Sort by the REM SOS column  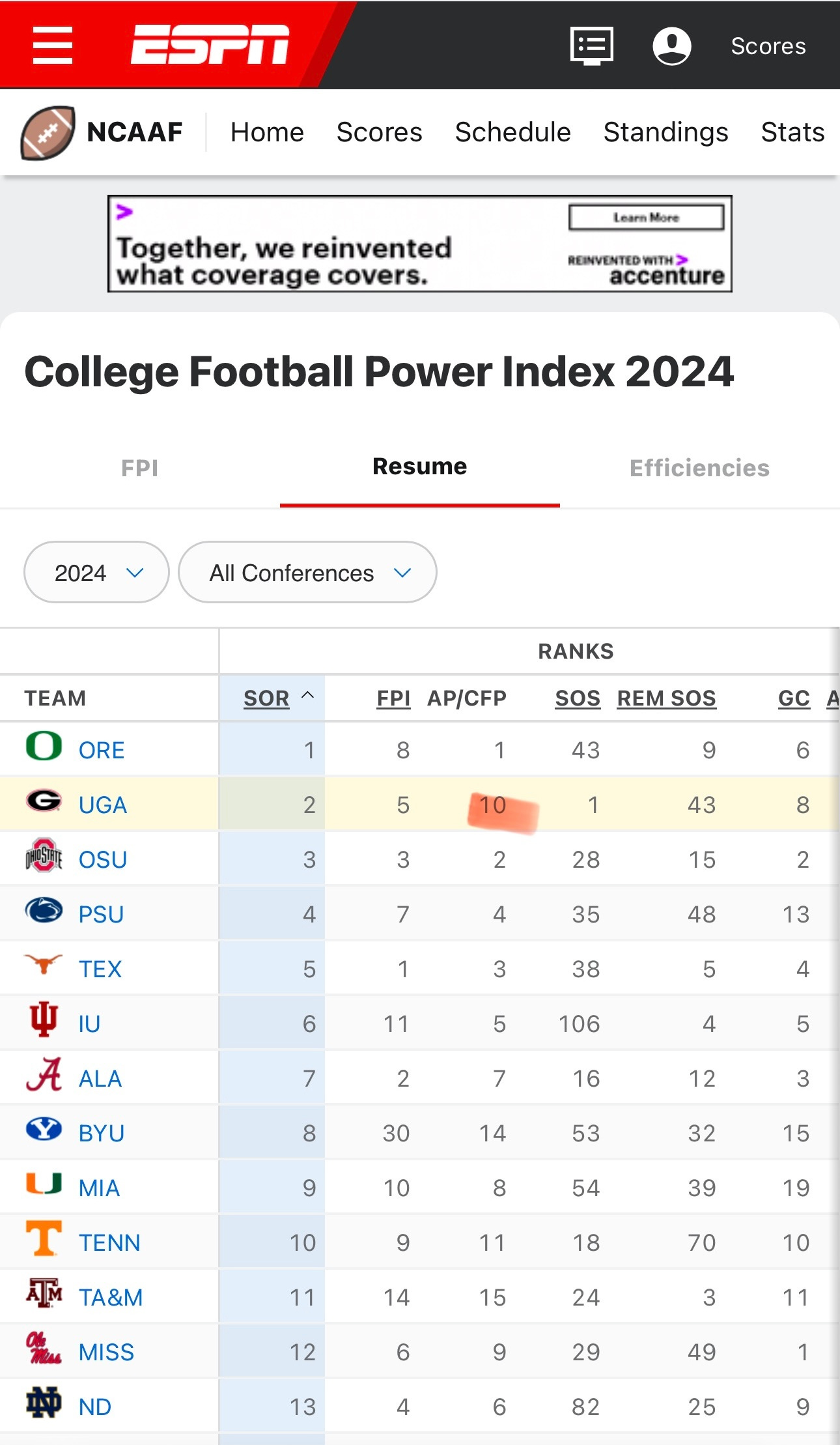[x=666, y=698]
